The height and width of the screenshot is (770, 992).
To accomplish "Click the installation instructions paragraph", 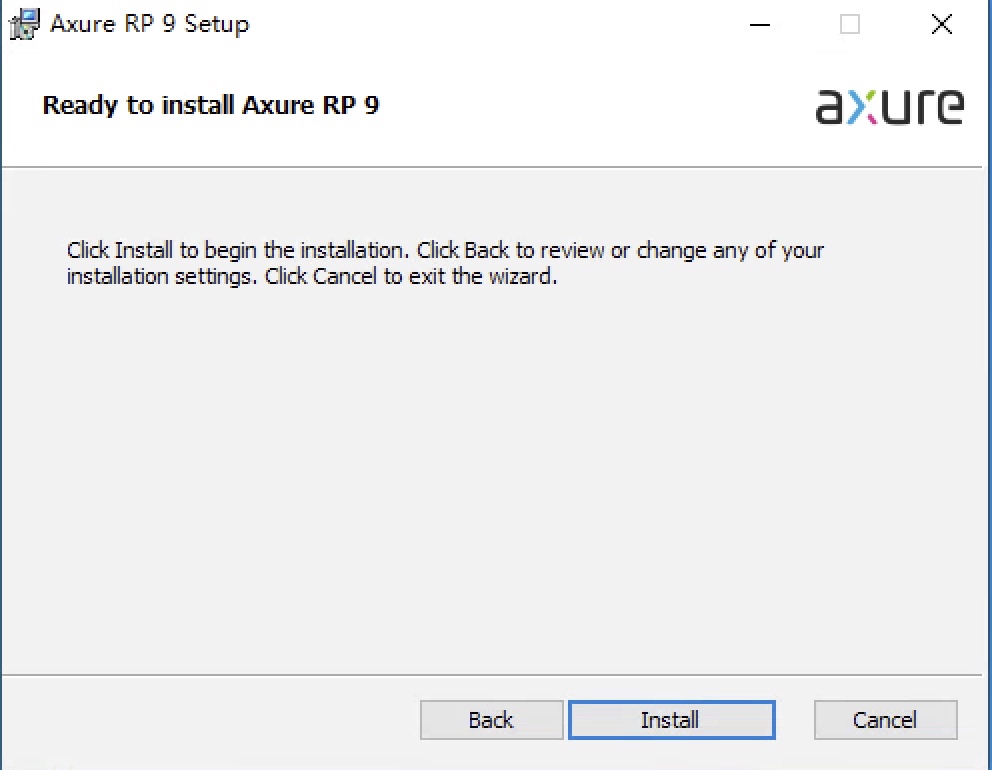I will (444, 263).
